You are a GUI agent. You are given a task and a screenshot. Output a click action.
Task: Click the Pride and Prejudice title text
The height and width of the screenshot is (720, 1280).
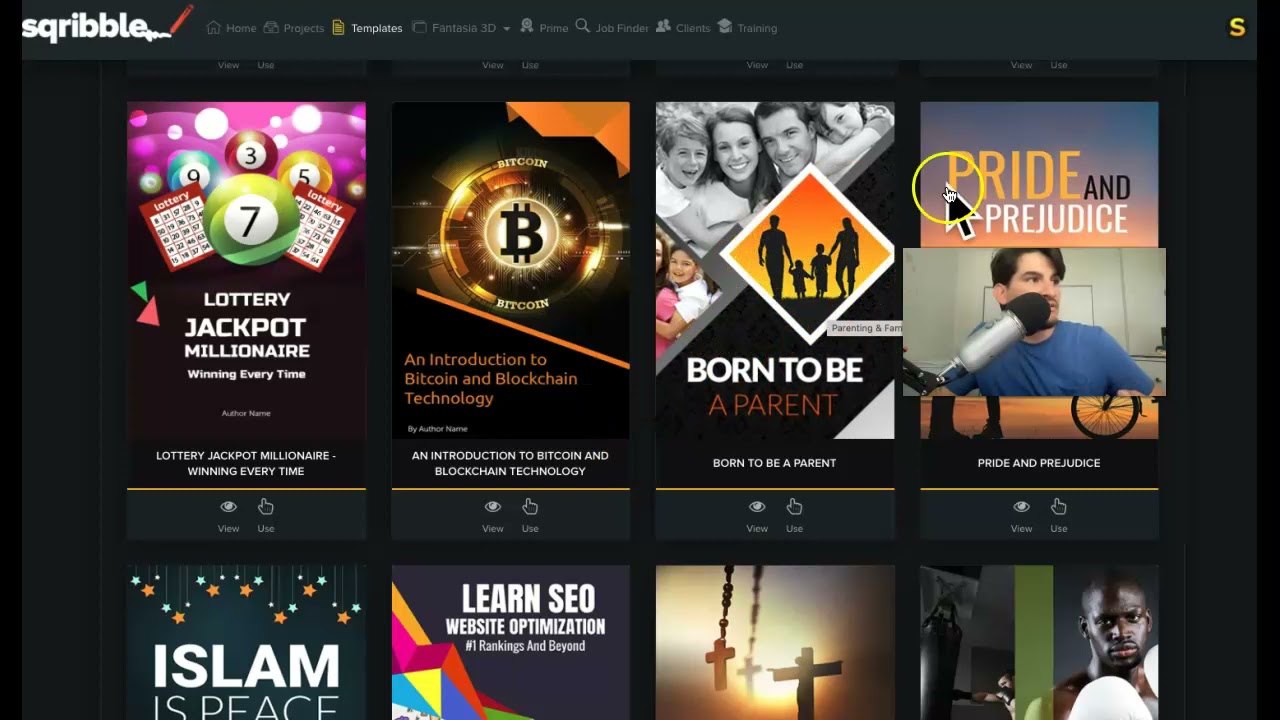(x=1039, y=463)
